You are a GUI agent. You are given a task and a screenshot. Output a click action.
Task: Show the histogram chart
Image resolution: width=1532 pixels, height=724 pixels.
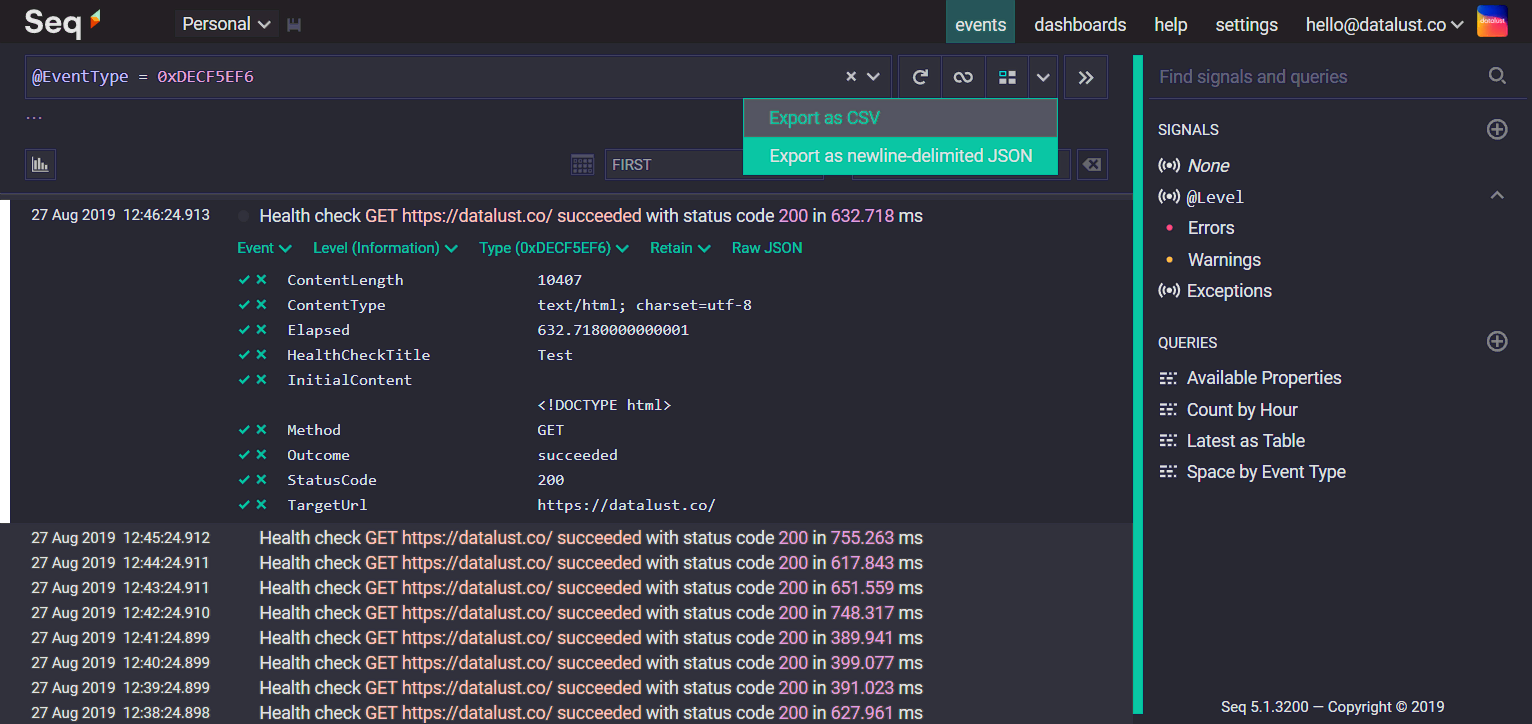point(40,164)
